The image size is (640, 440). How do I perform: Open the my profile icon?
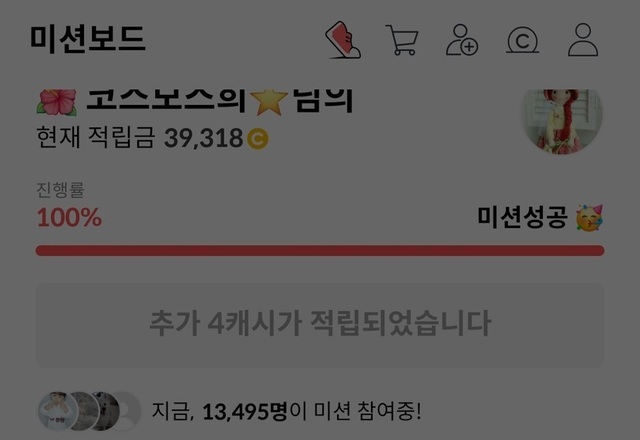tap(583, 40)
